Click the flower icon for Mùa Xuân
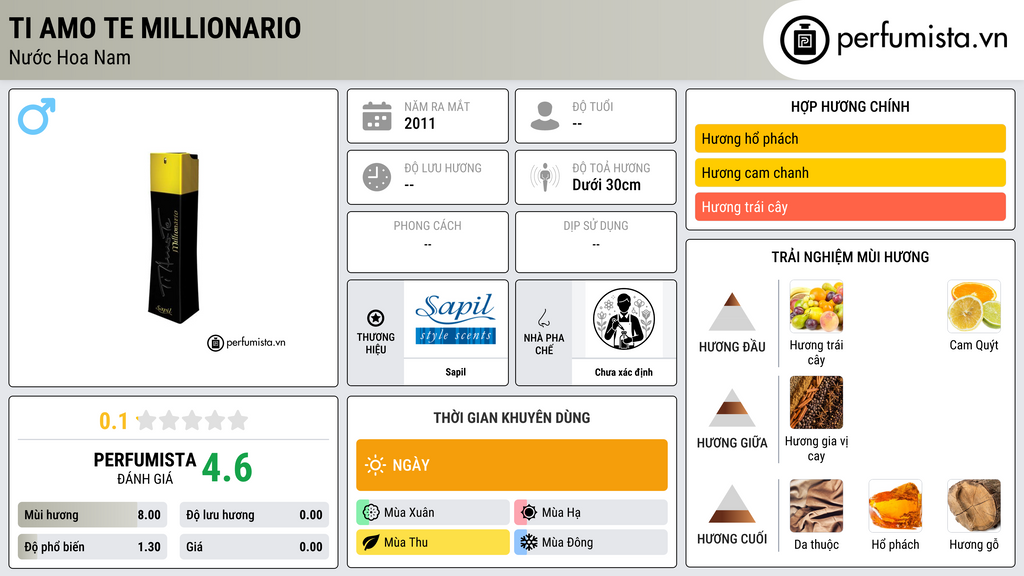 (371, 513)
